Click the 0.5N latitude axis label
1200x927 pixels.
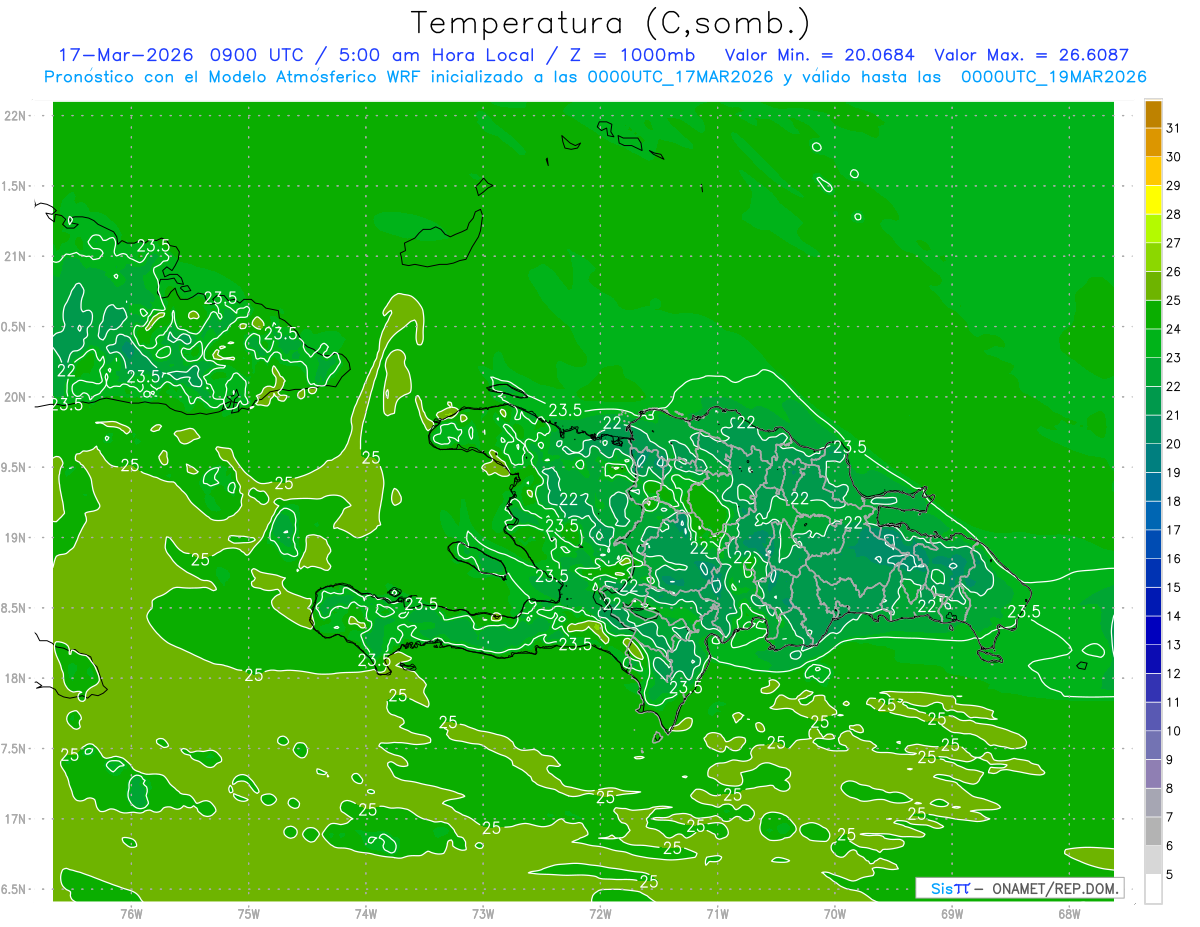tap(15, 327)
